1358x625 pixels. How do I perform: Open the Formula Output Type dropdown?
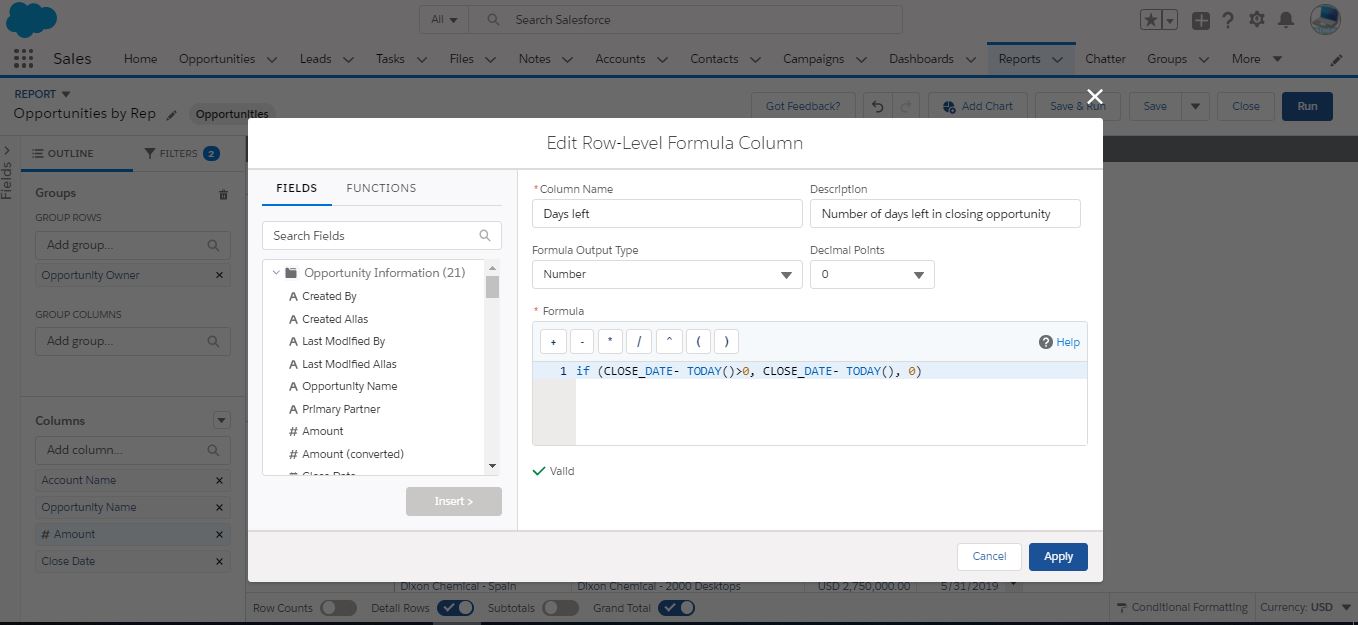point(666,274)
